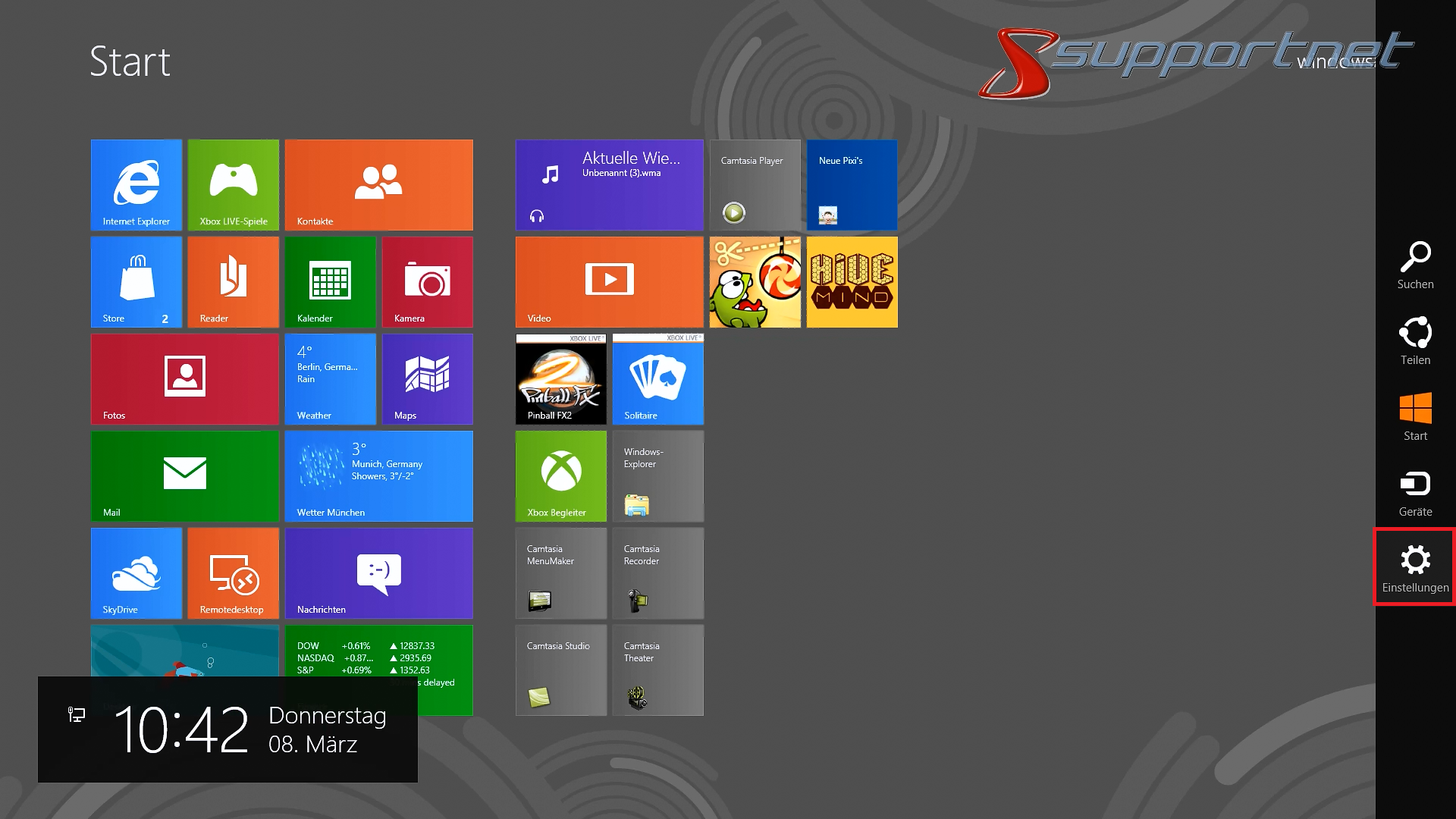The width and height of the screenshot is (1456, 819).
Task: Open the music tile Aktuelle Wie...
Action: click(610, 185)
